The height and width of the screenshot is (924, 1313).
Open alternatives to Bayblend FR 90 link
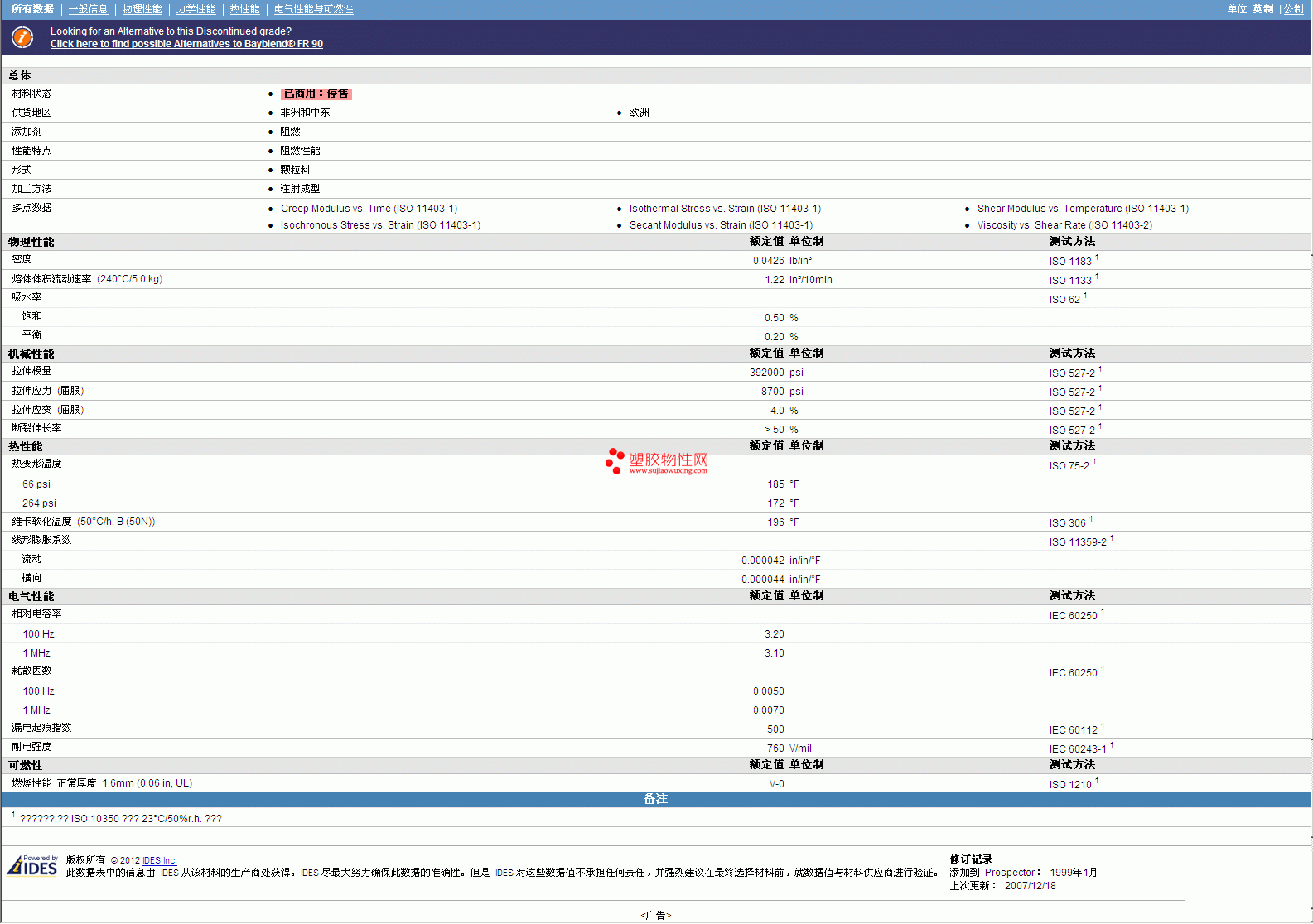click(x=186, y=44)
